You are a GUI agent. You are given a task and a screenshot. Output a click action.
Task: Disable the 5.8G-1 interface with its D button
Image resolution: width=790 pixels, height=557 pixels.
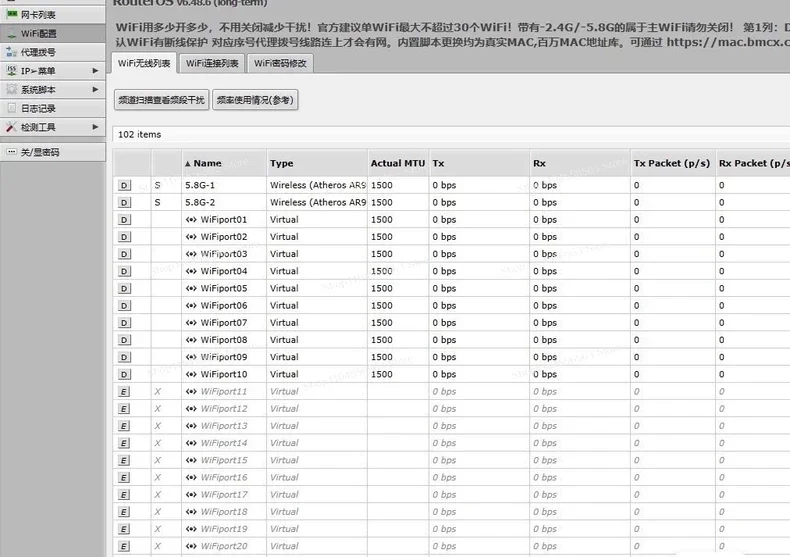click(124, 185)
